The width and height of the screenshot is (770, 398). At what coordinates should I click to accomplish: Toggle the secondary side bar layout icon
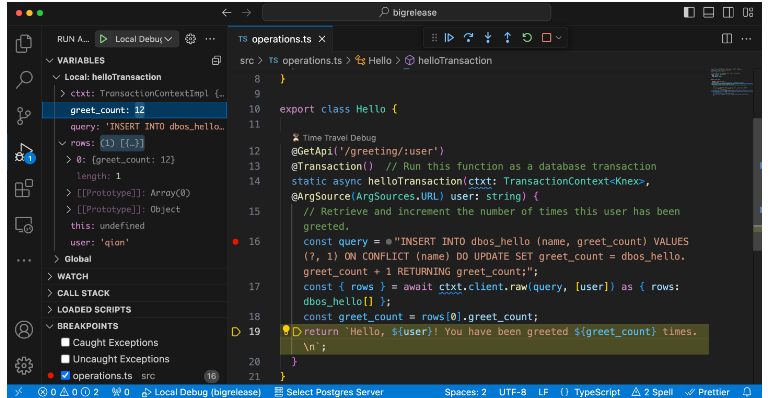(x=728, y=13)
